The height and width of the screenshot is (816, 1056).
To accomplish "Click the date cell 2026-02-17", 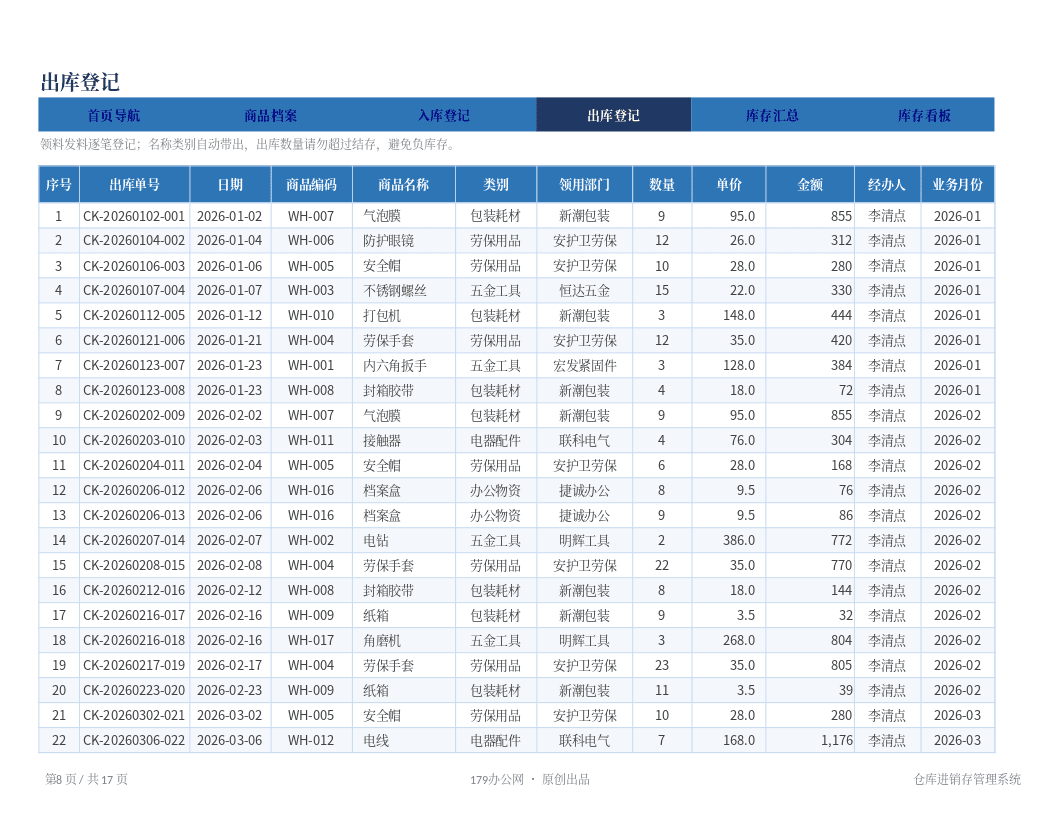I will click(x=230, y=666).
